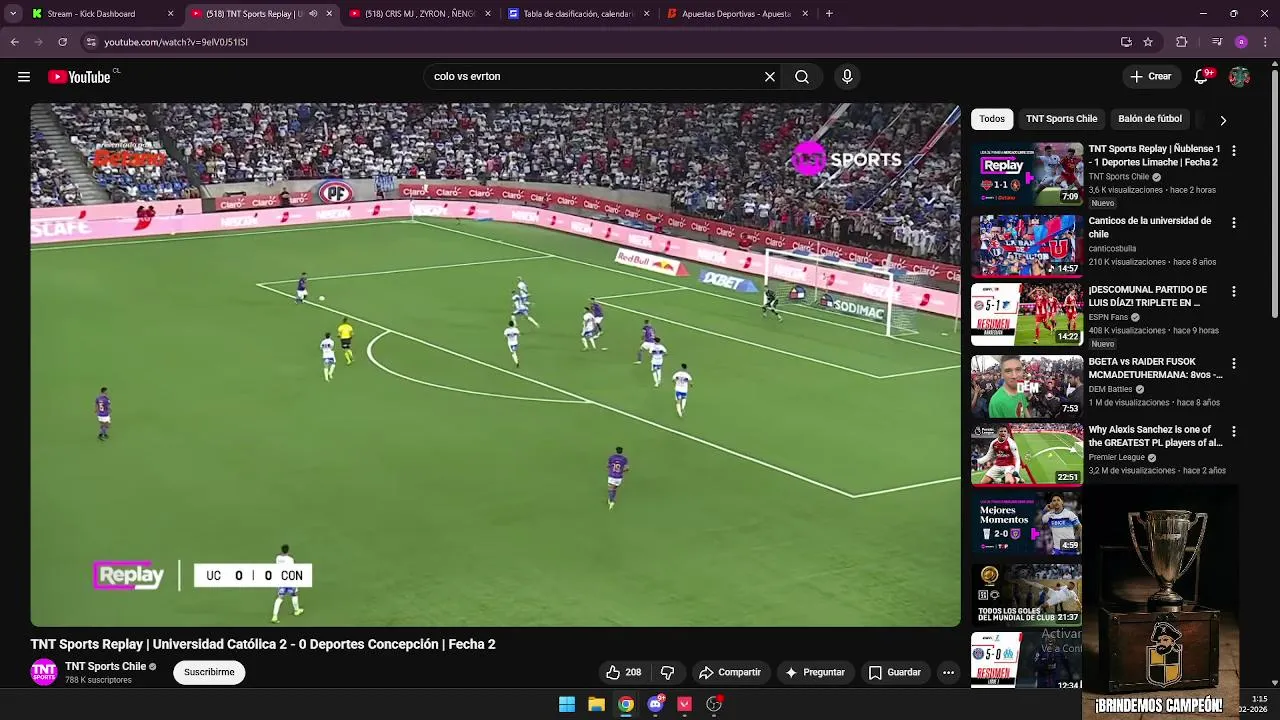Select the TNT Sports Chile filter chip
The width and height of the screenshot is (1280, 720).
pos(1061,119)
